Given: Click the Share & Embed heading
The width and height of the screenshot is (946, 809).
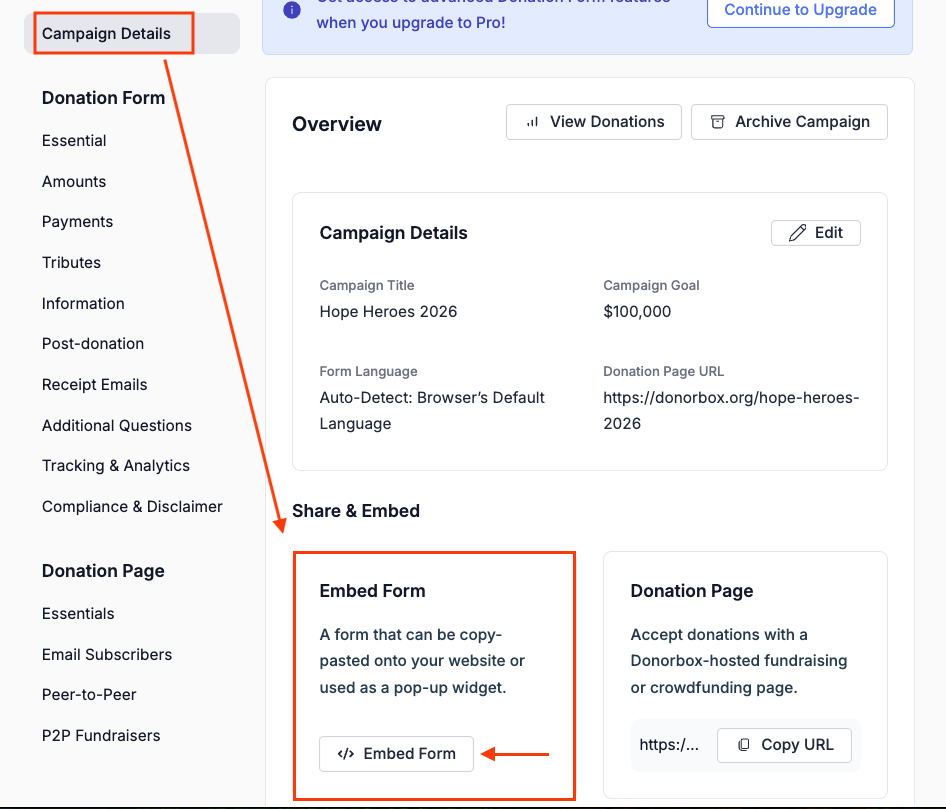Looking at the screenshot, I should point(356,511).
